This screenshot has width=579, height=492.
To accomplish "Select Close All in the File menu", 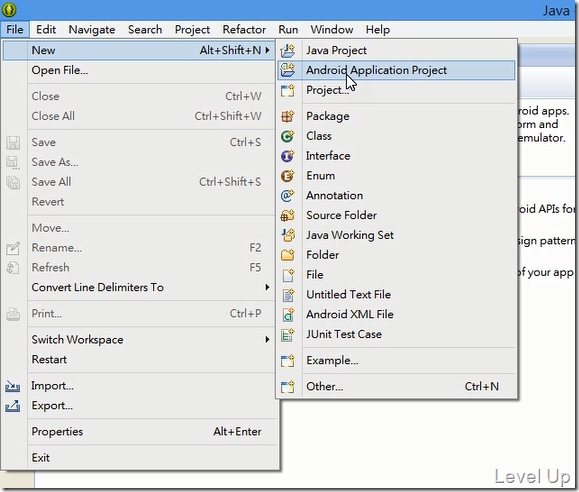I will pyautogui.click(x=139, y=116).
